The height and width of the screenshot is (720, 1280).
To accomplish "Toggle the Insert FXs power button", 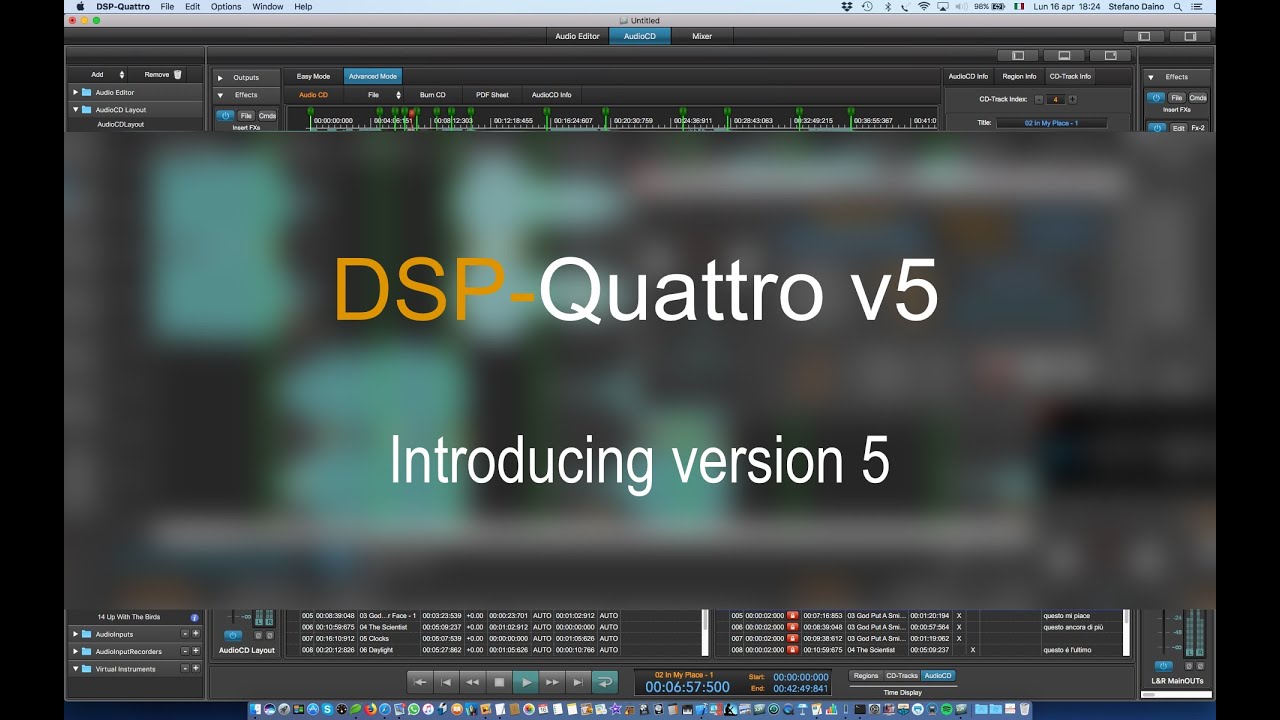I will pyautogui.click(x=1156, y=97).
